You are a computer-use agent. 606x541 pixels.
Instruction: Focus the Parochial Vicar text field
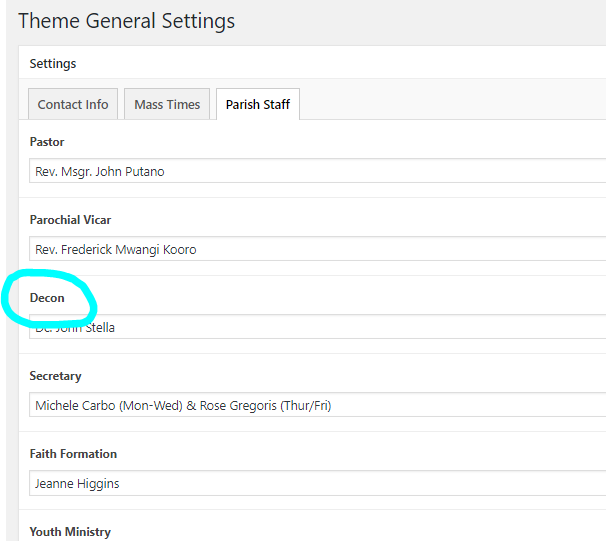[x=318, y=249]
